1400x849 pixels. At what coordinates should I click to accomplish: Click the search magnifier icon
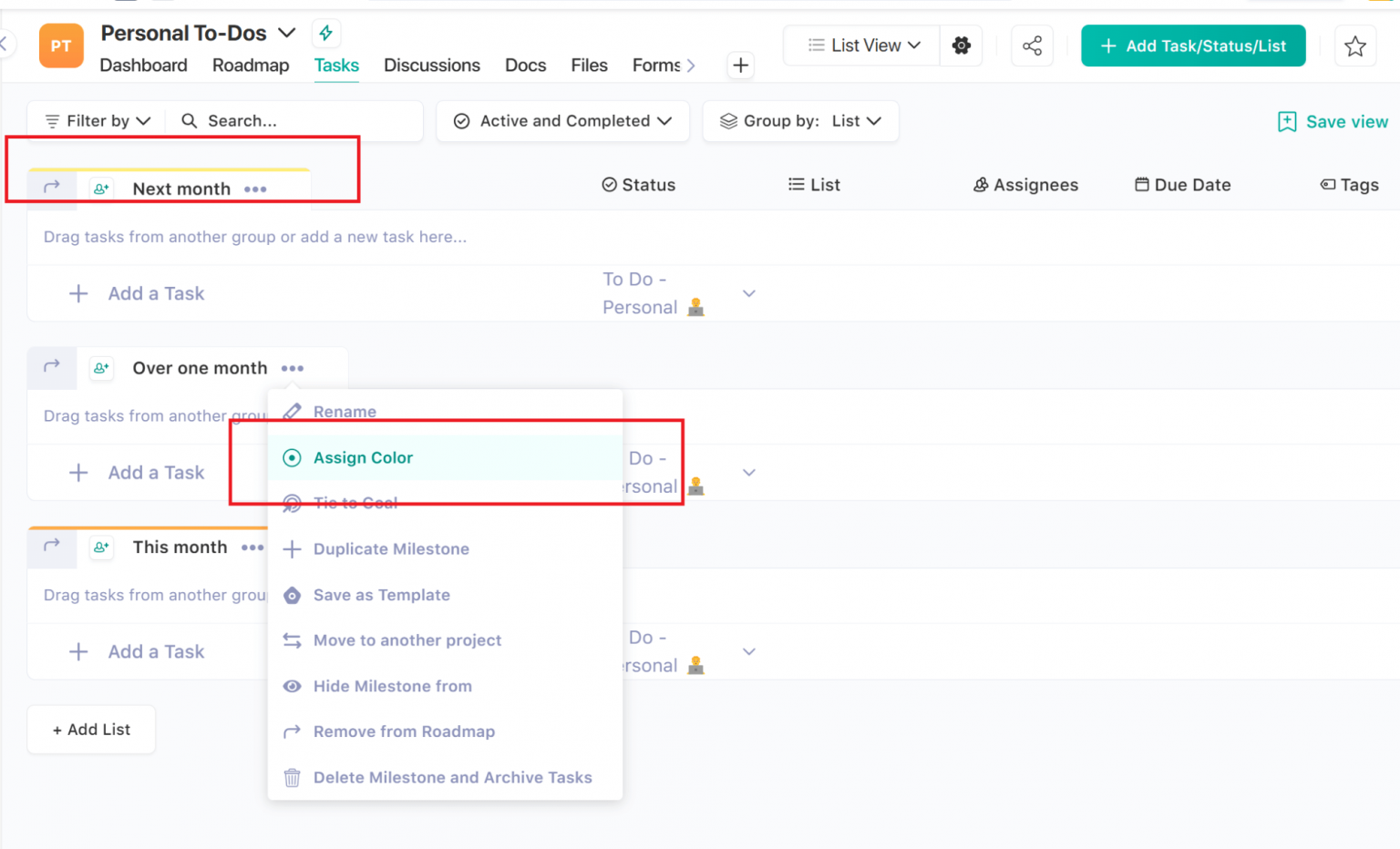[x=190, y=120]
